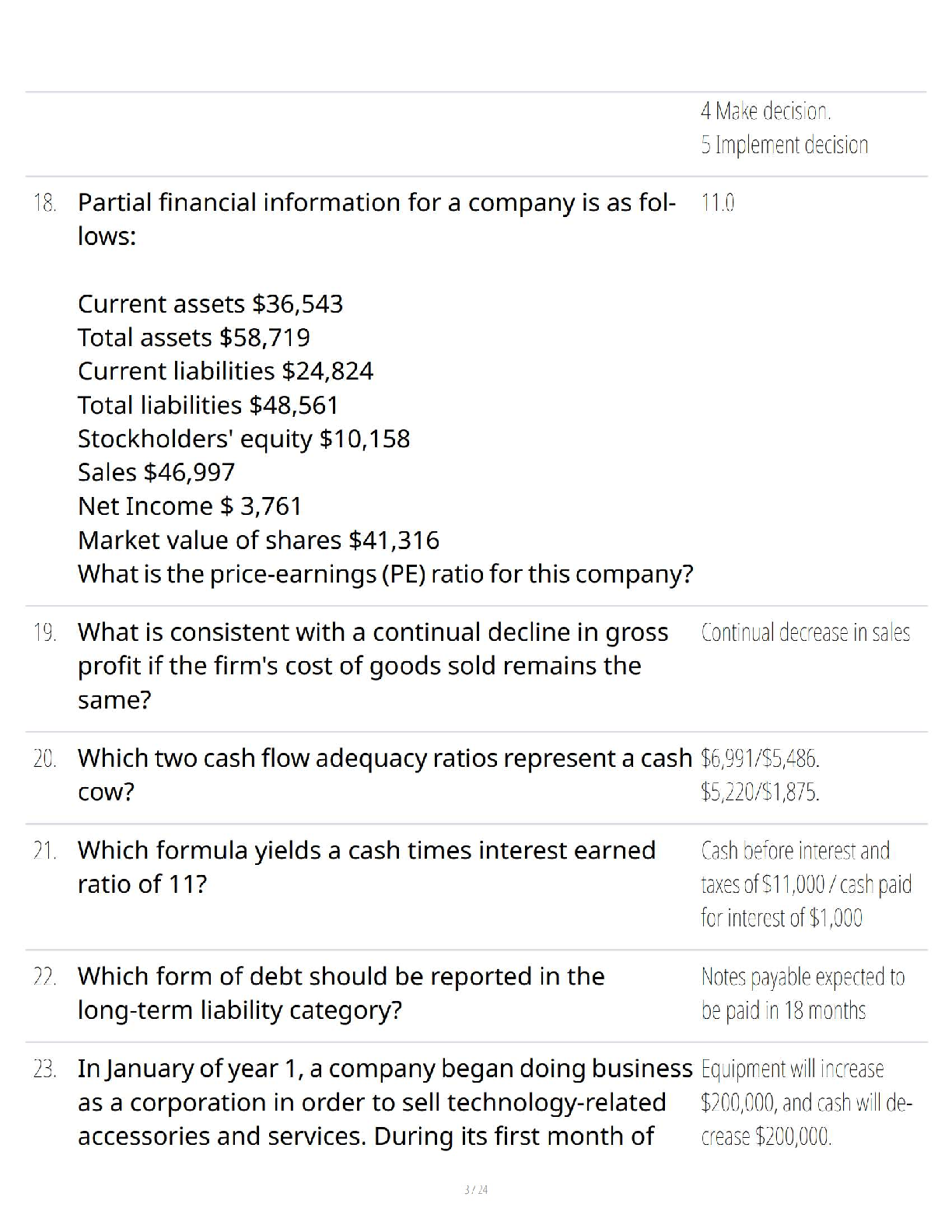Viewport: 952px width, 1232px height.
Task: Click 'Current assets $36,543' line
Action: (x=210, y=303)
